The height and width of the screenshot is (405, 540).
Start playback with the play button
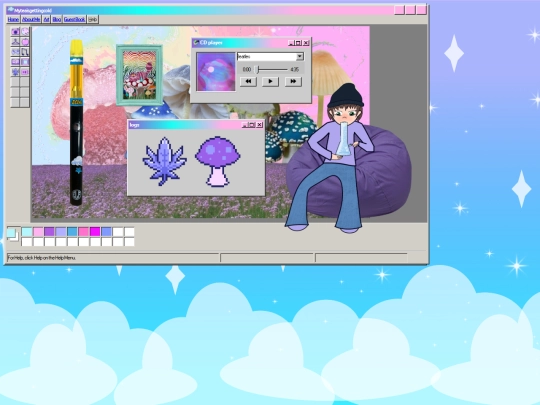pyautogui.click(x=270, y=82)
